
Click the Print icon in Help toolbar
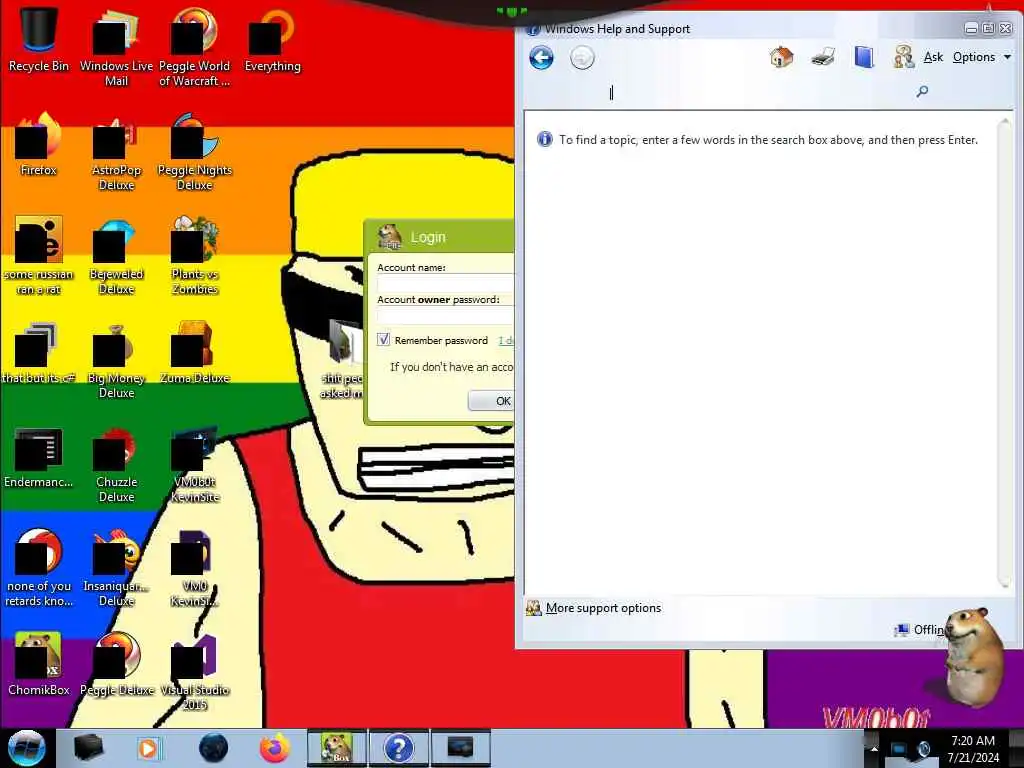point(823,57)
